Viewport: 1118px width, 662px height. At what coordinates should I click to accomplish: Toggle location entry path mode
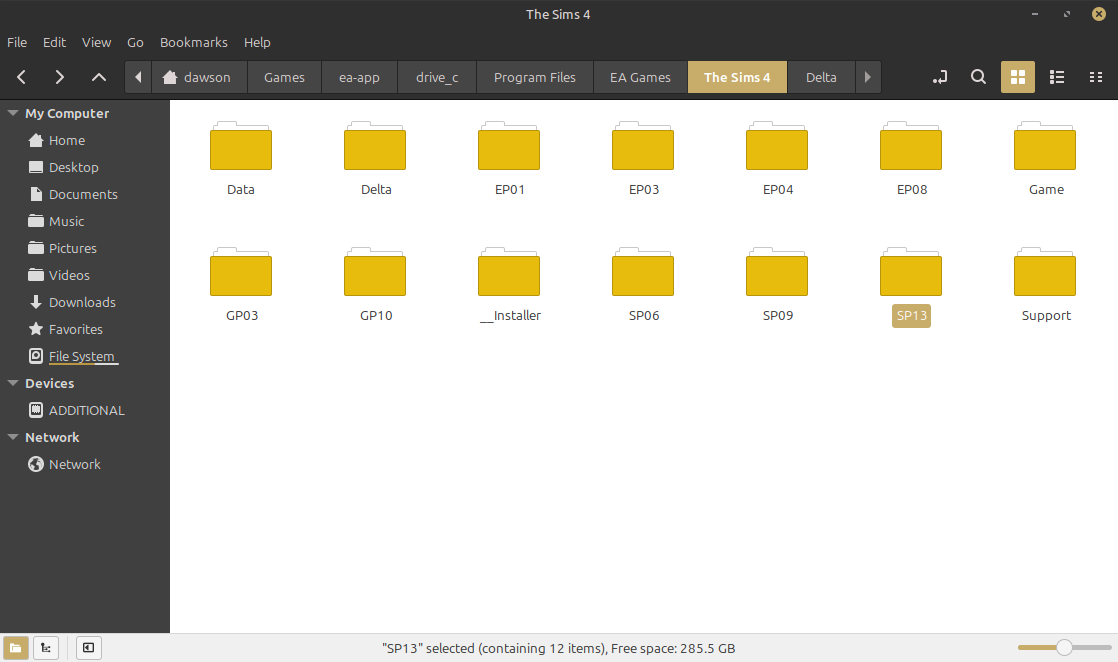(939, 77)
